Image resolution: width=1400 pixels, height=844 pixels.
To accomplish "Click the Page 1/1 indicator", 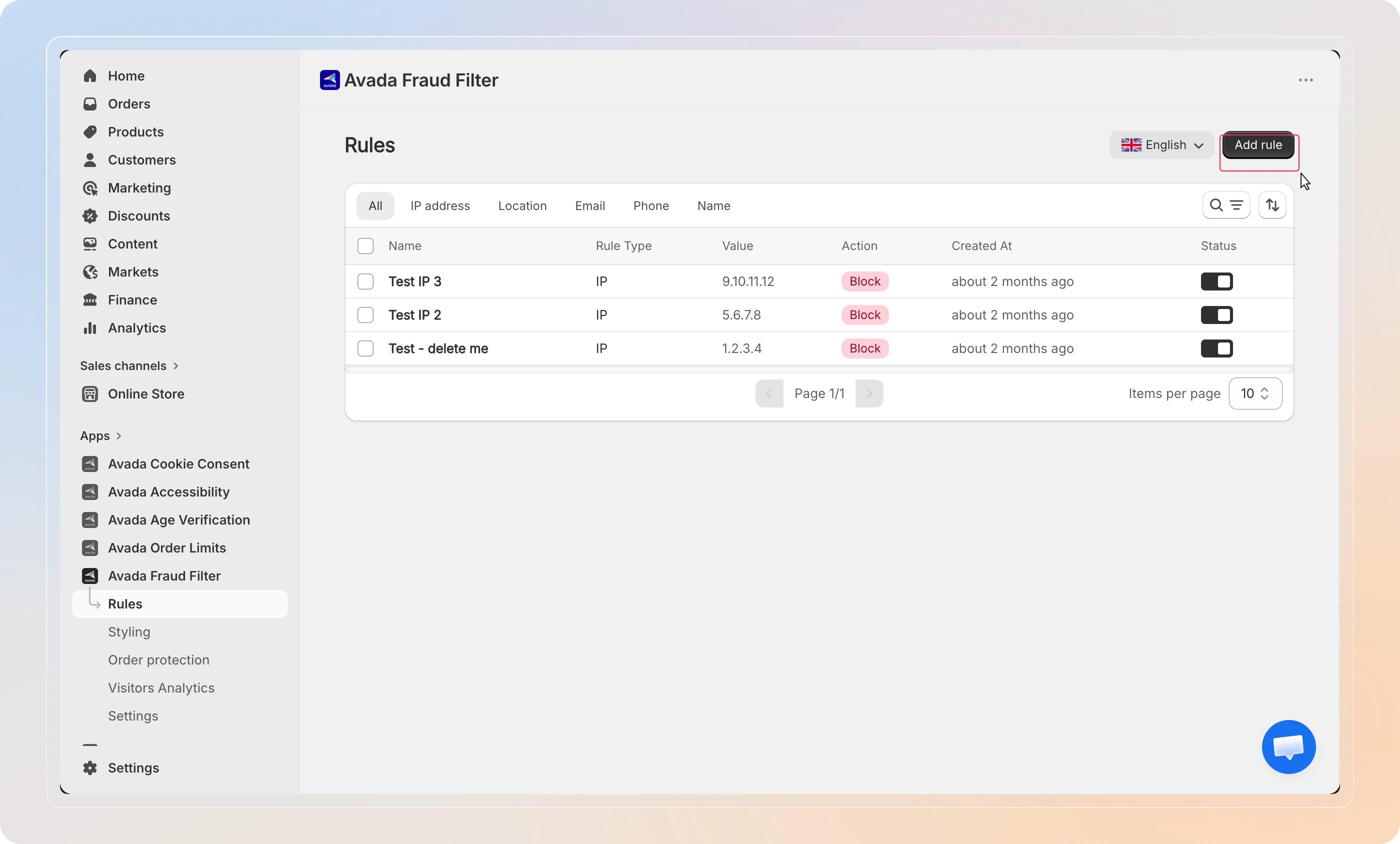I will pyautogui.click(x=819, y=393).
